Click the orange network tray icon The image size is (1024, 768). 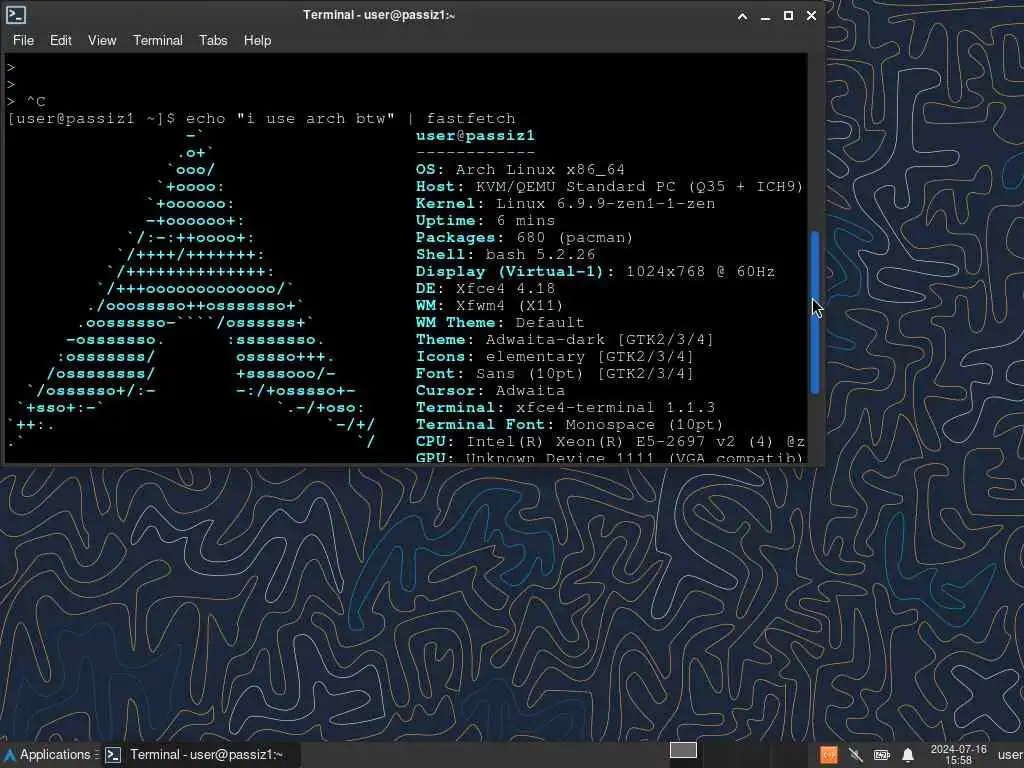coord(829,756)
